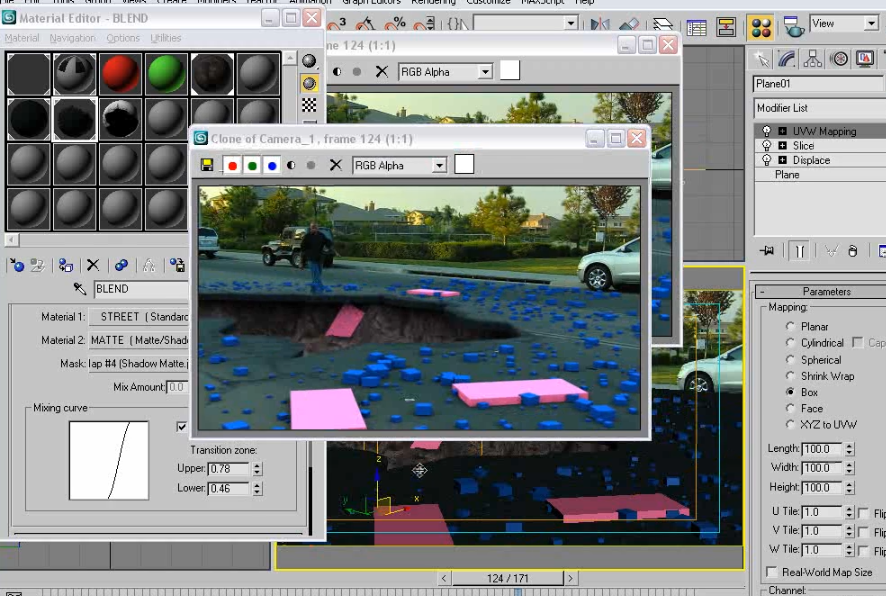Pick material from object with eyedropper

[x=80, y=289]
